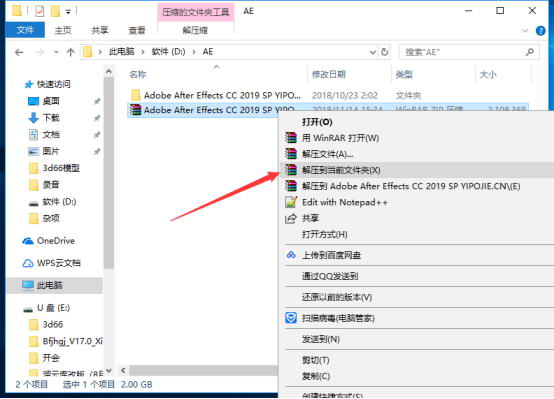Open the 文件 ribbon tab
This screenshot has height=399, width=554.
pyautogui.click(x=25, y=30)
